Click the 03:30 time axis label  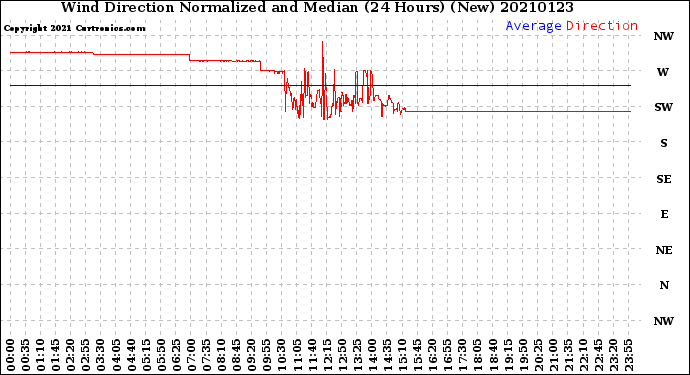click(101, 355)
